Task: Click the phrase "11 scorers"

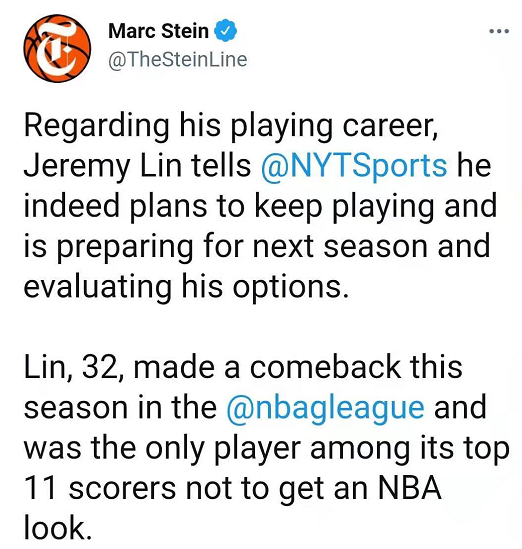Action: pyautogui.click(x=100, y=488)
